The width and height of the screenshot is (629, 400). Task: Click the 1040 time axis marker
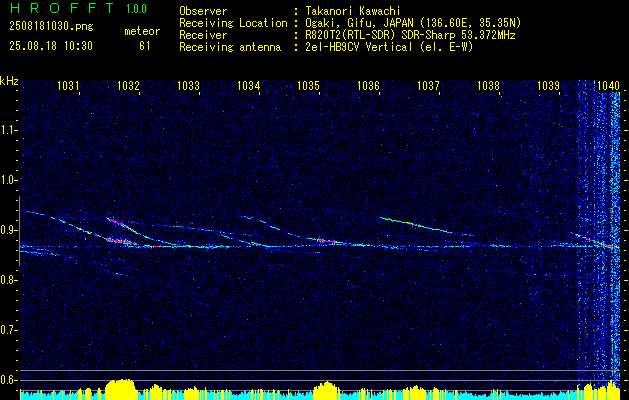pos(608,85)
